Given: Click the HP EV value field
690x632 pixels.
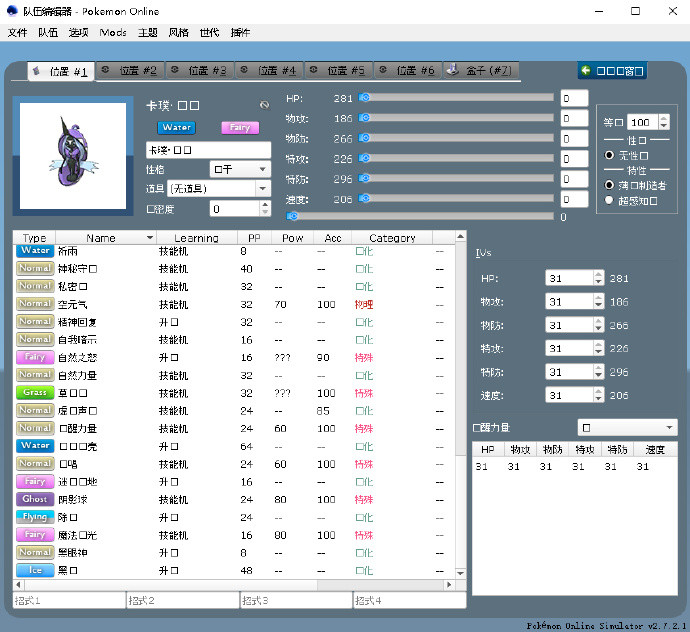Looking at the screenshot, I should click(x=574, y=98).
